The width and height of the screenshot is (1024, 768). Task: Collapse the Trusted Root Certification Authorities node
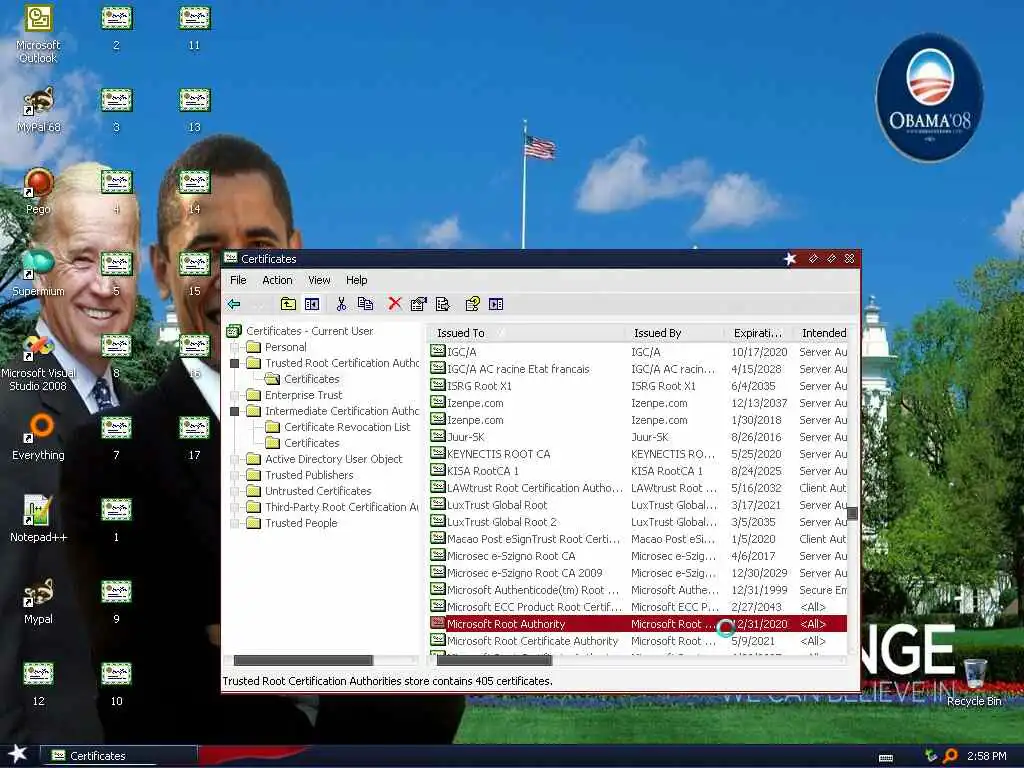(234, 363)
